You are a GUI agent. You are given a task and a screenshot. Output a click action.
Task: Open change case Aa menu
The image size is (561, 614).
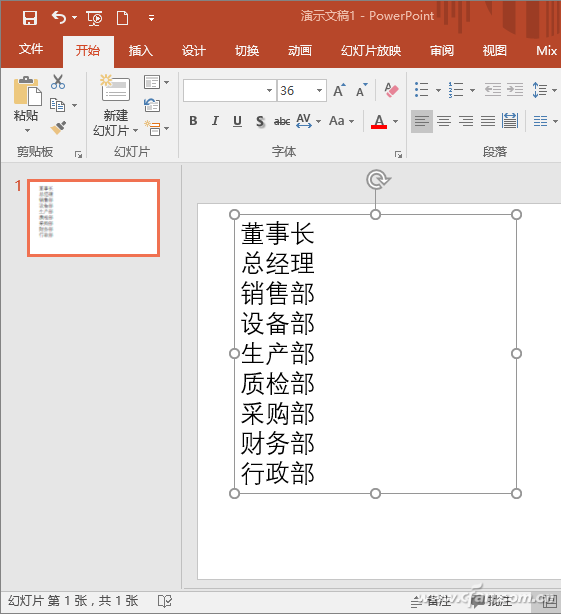click(341, 121)
